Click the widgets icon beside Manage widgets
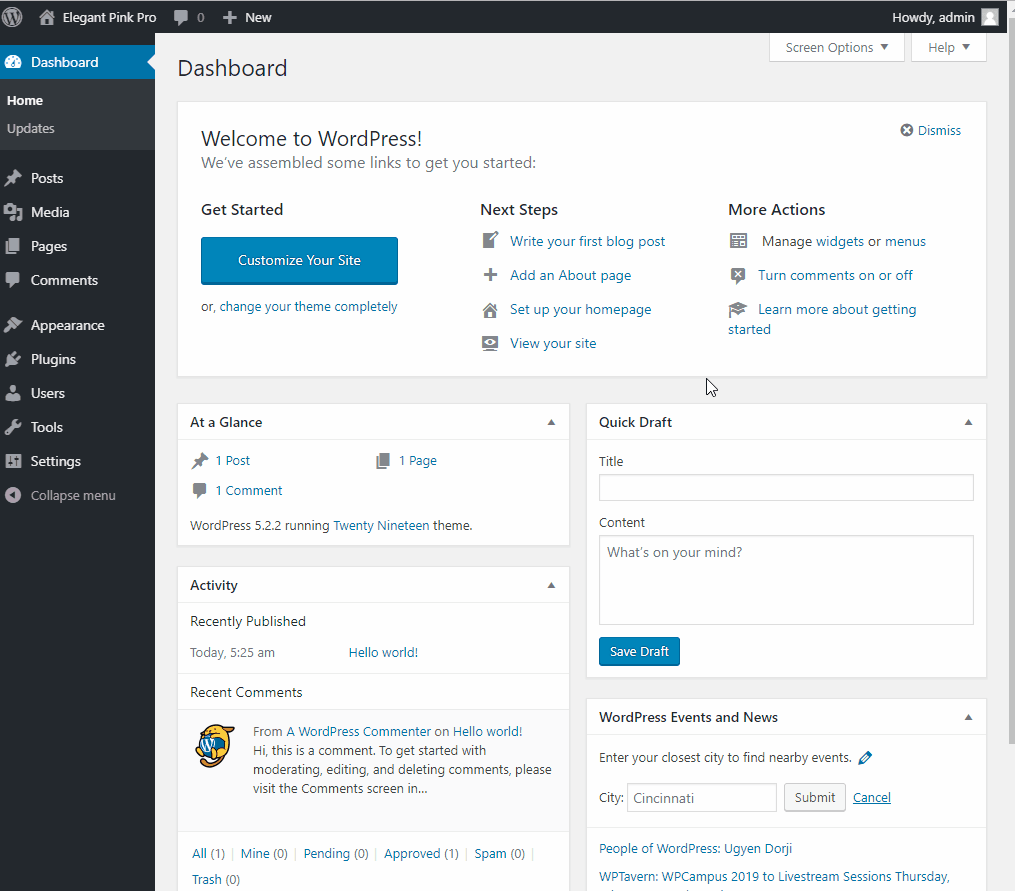 coord(738,241)
